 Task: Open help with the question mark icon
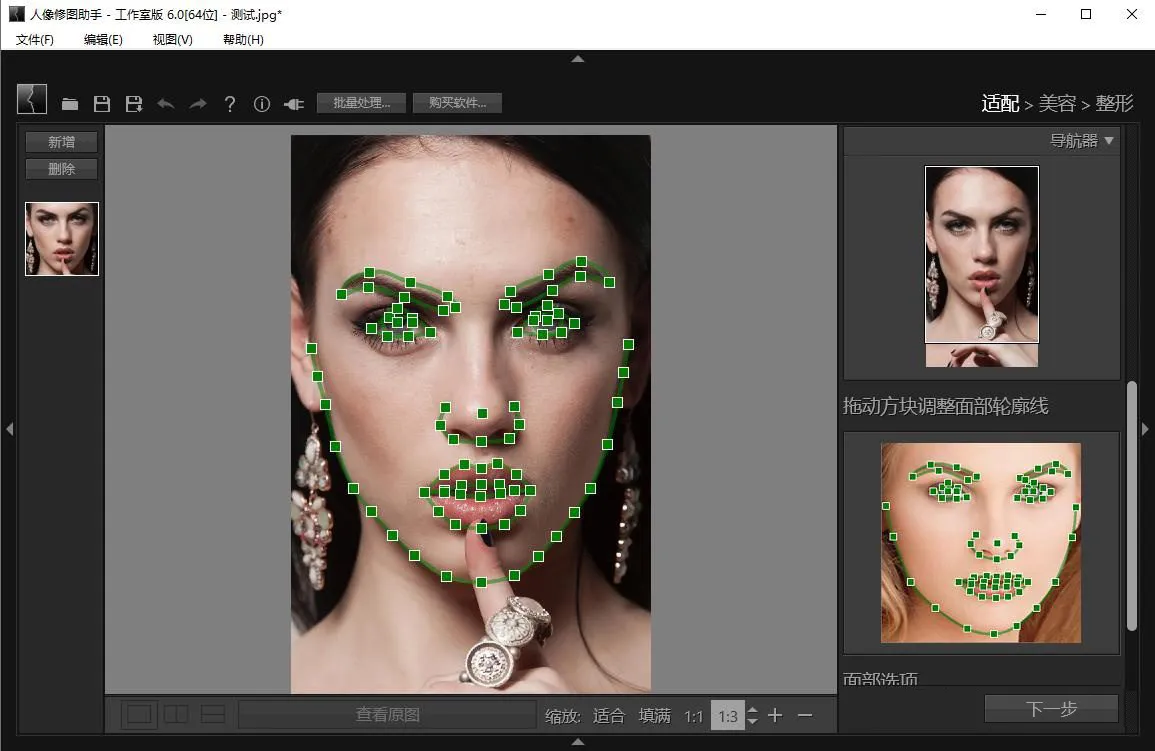tap(230, 104)
